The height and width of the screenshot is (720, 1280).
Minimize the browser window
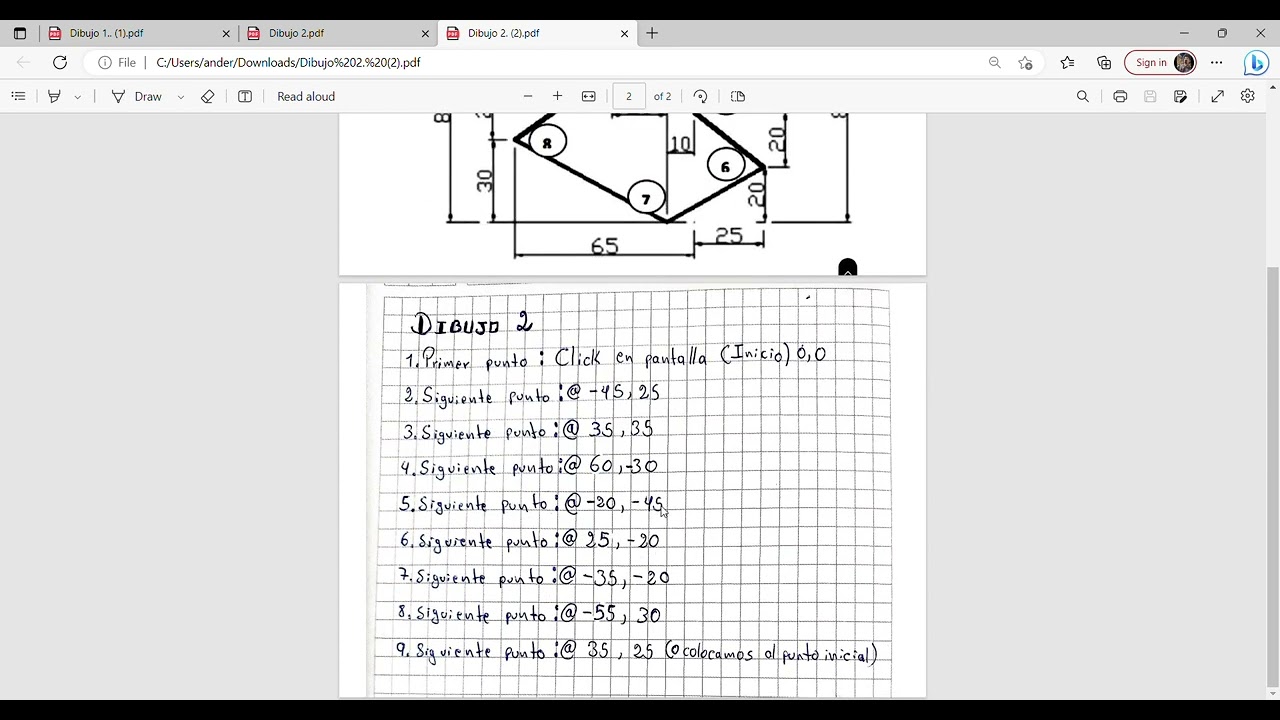click(1184, 33)
